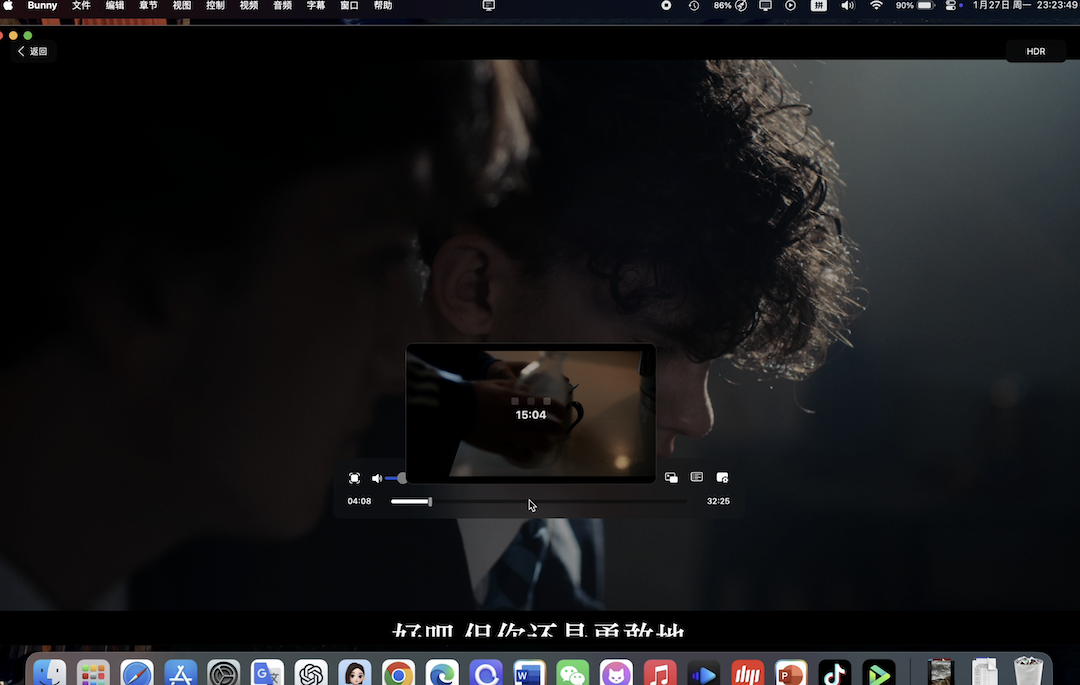This screenshot has width=1080, height=685.
Task: Click the screen recording stop icon in menu bar
Action: coord(666,6)
